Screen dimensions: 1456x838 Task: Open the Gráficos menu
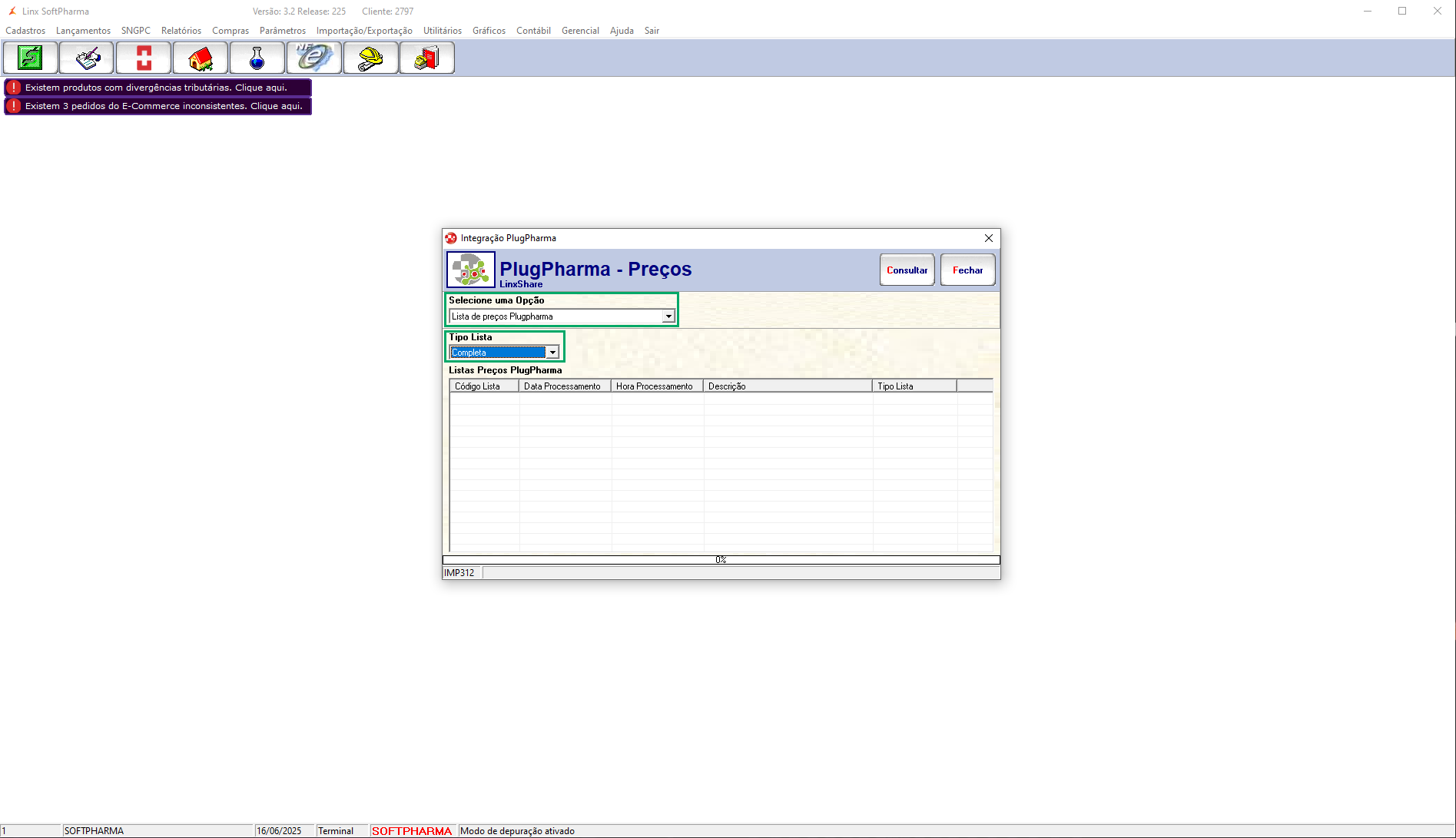pos(489,31)
